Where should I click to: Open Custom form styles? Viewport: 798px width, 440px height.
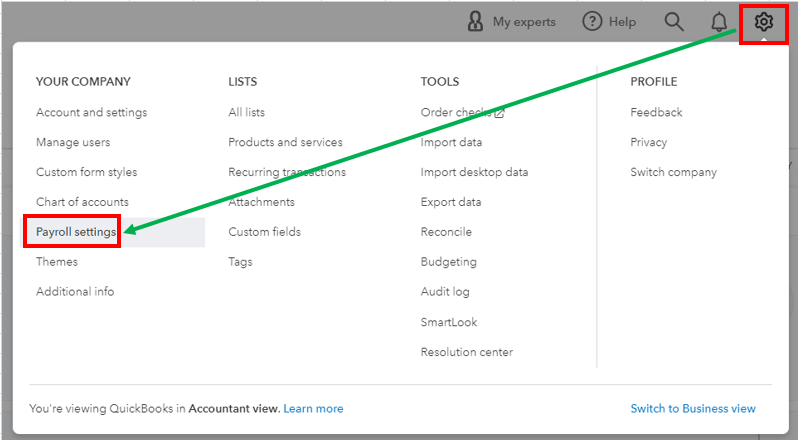click(86, 172)
